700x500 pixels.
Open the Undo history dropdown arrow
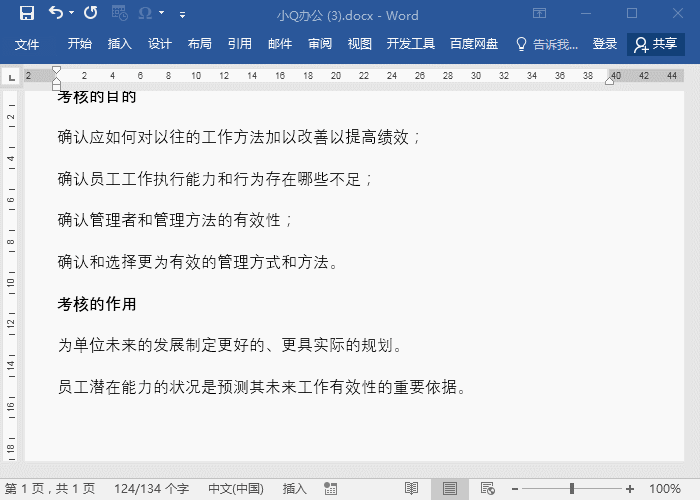pos(71,14)
